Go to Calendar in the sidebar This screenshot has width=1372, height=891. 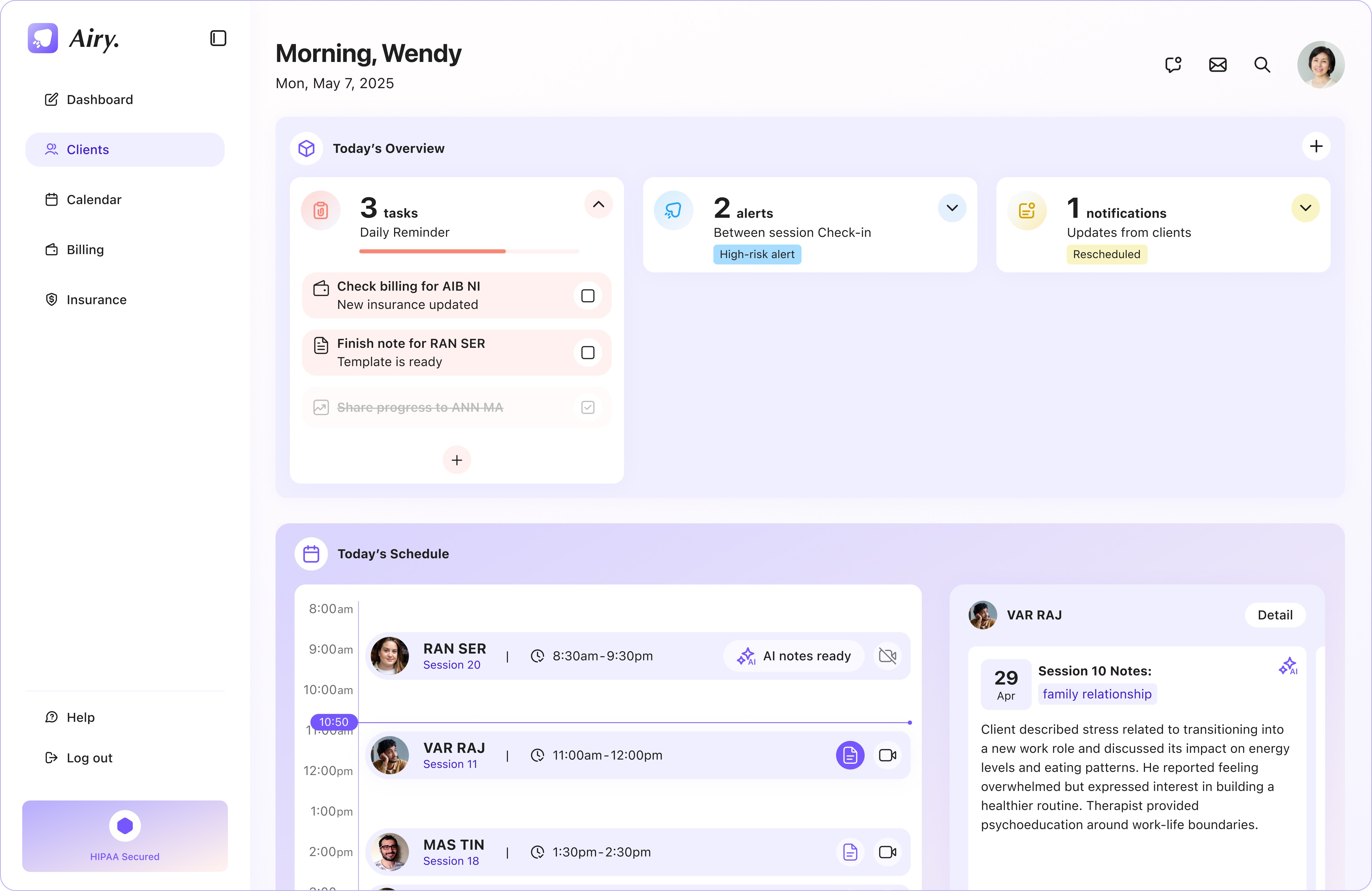94,200
